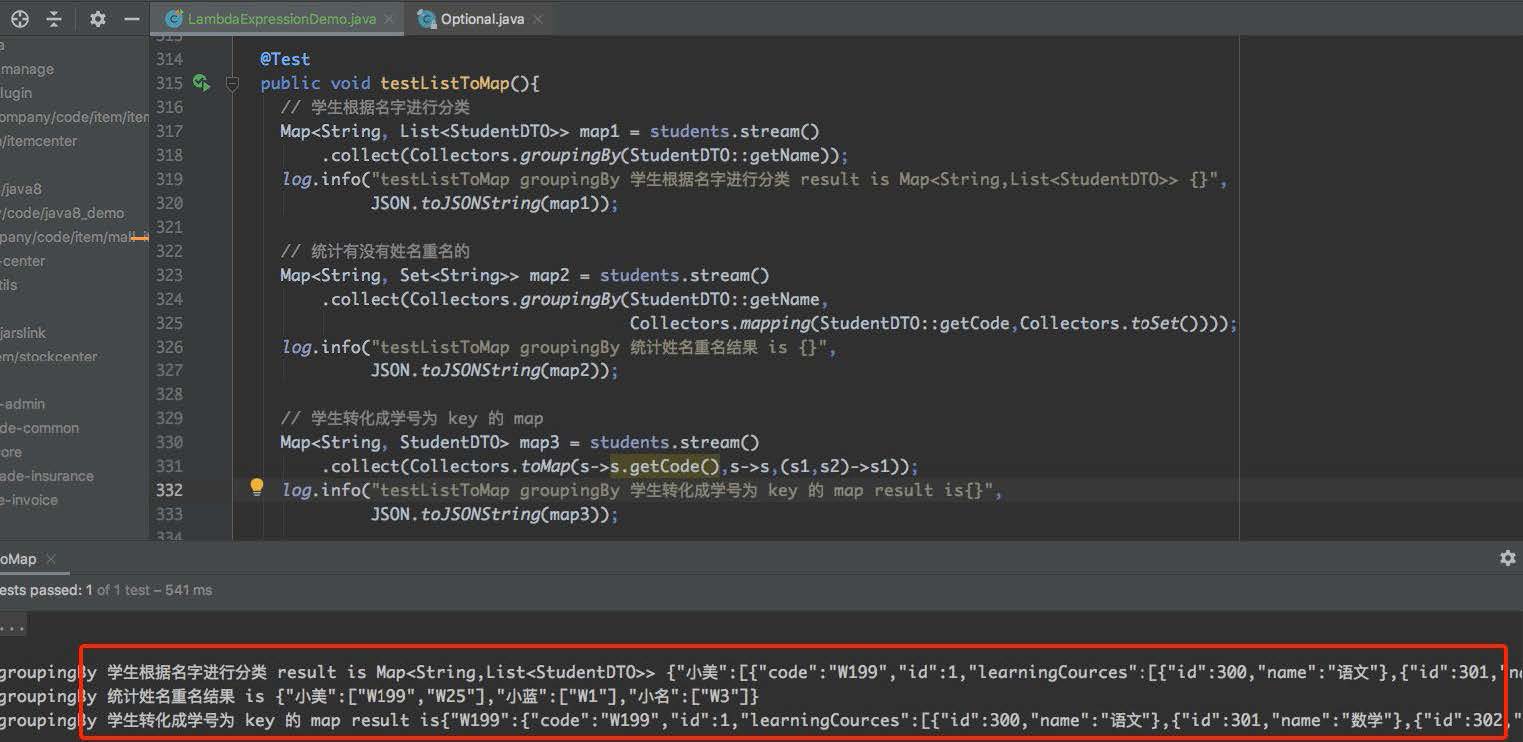The image size is (1523, 742).
Task: Click 'toSet' on line 325
Action: tap(1155, 323)
